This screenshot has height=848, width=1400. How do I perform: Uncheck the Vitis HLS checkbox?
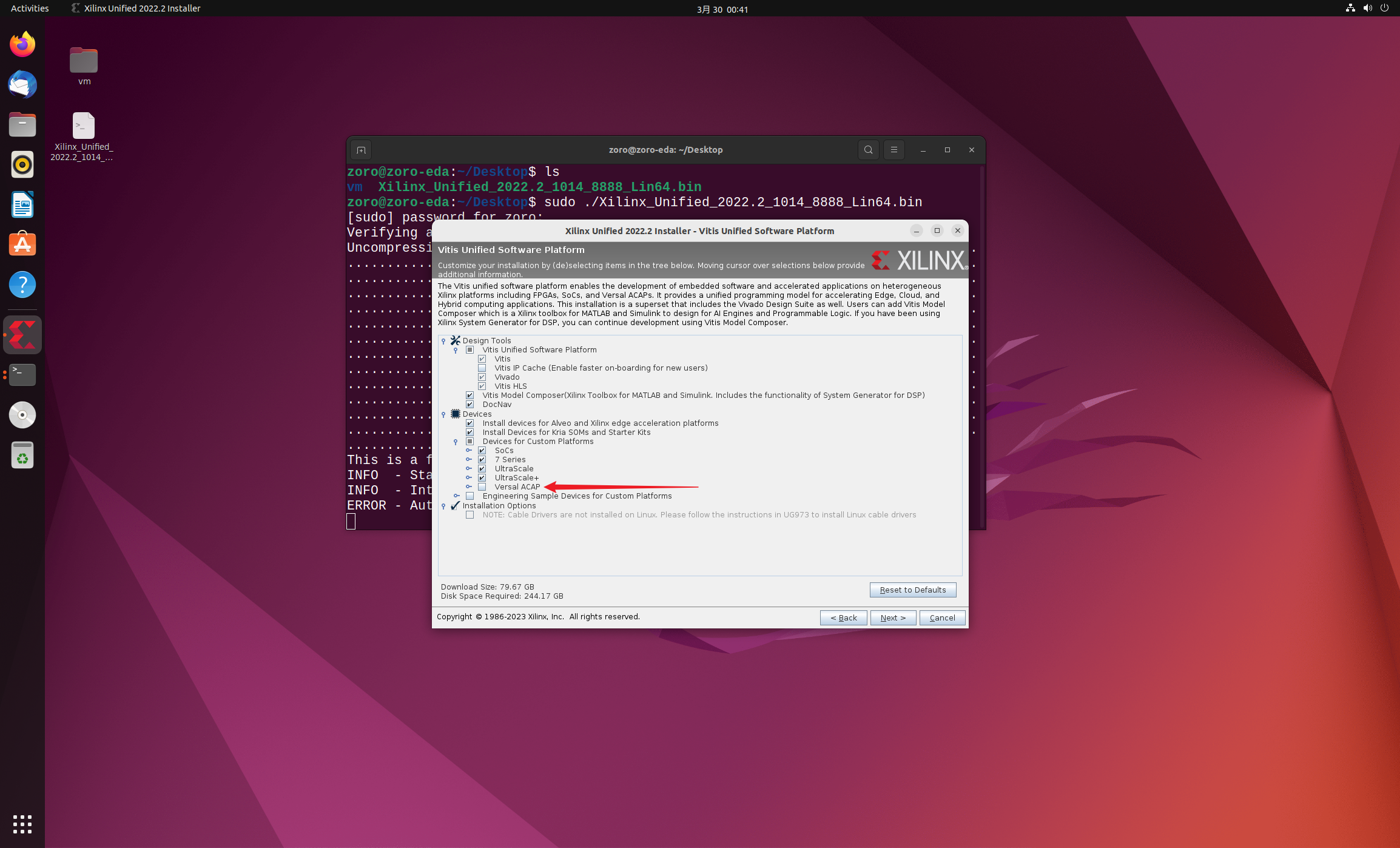point(482,386)
